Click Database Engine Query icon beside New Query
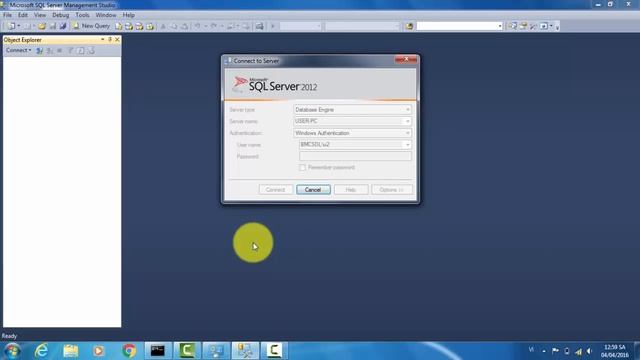The image size is (640, 360). [x=118, y=26]
